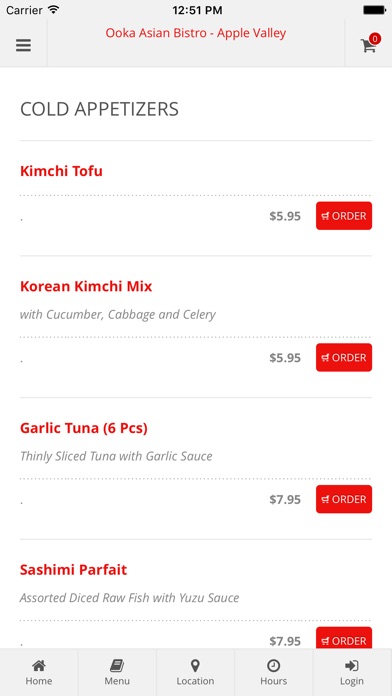The height and width of the screenshot is (696, 392).
Task: Select the Sashimi Parfait title
Action: click(x=74, y=569)
